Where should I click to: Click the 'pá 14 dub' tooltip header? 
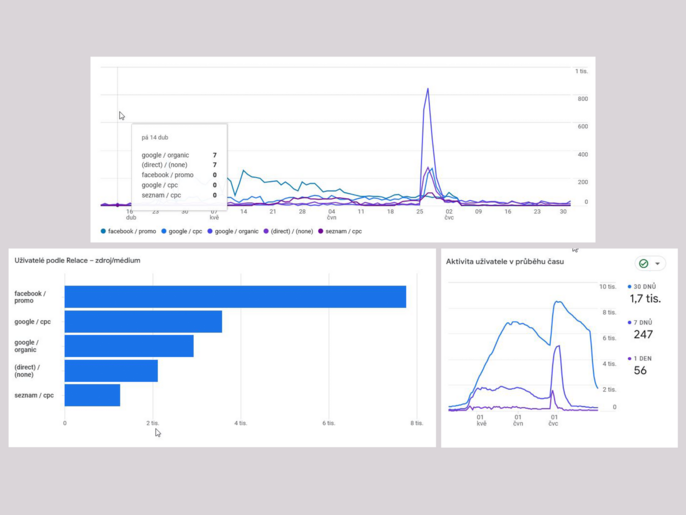(x=155, y=138)
